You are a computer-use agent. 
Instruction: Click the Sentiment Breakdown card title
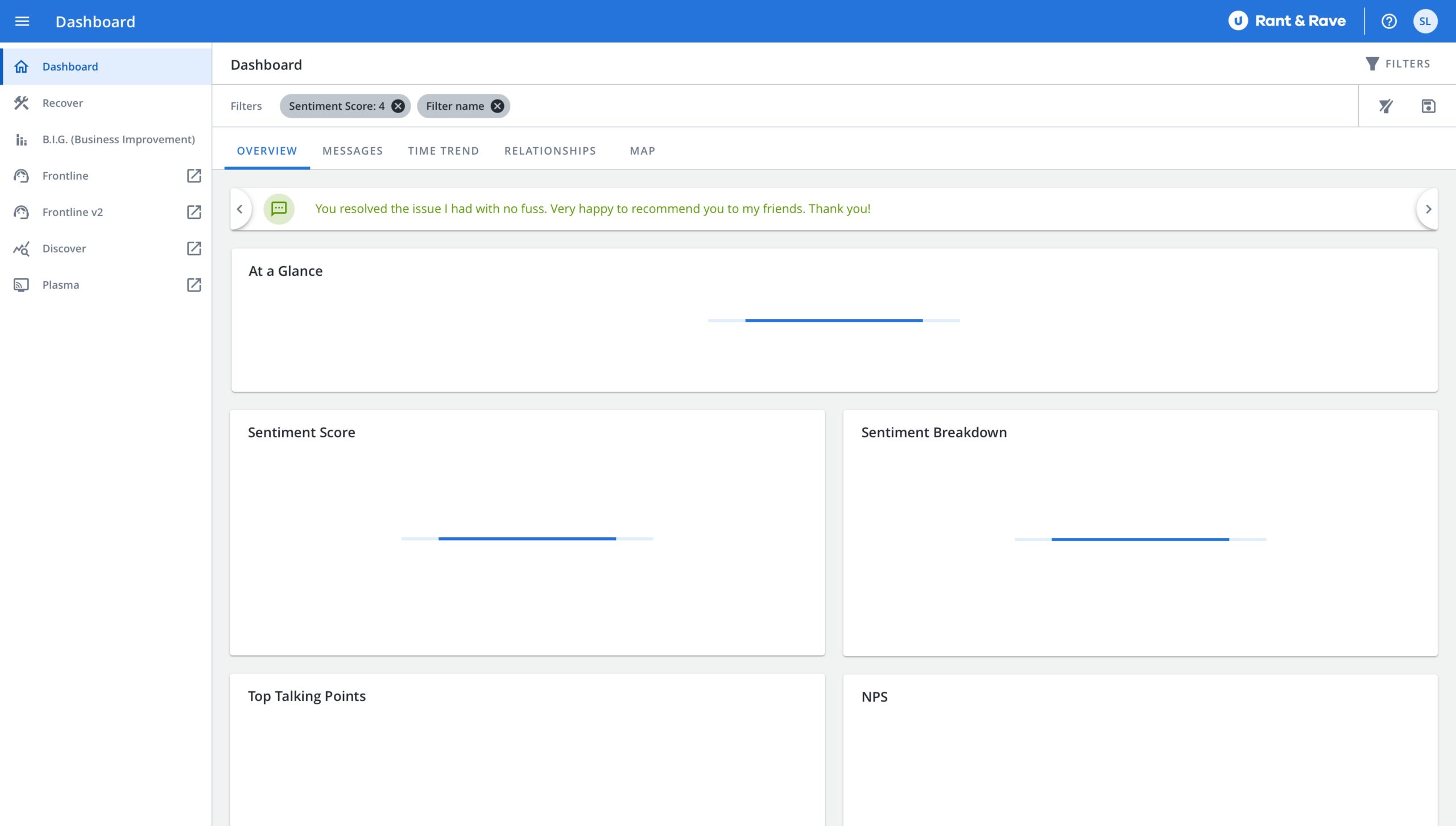tap(934, 433)
